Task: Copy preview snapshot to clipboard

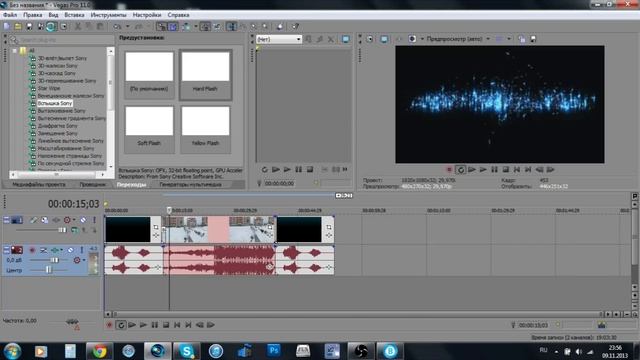Action: pos(522,39)
